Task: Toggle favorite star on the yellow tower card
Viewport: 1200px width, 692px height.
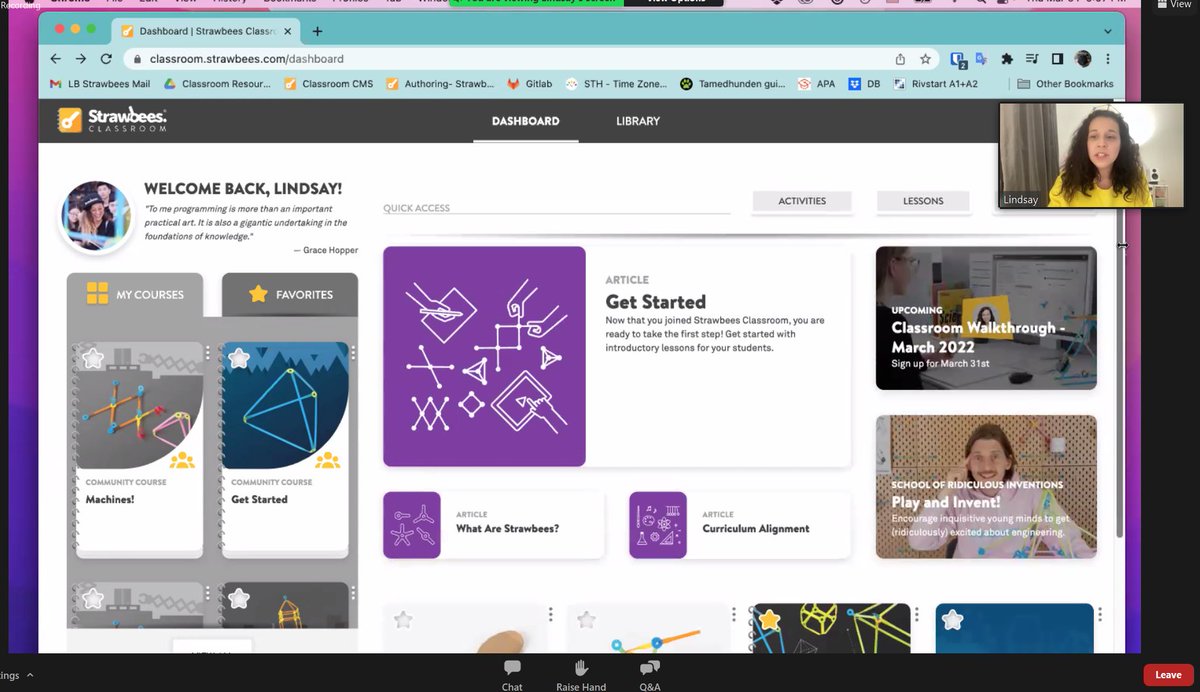Action: (x=239, y=598)
